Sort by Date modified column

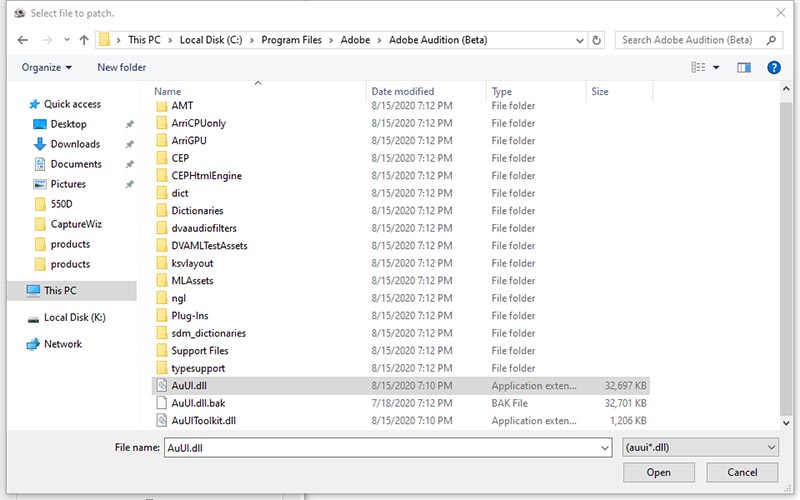tap(403, 91)
